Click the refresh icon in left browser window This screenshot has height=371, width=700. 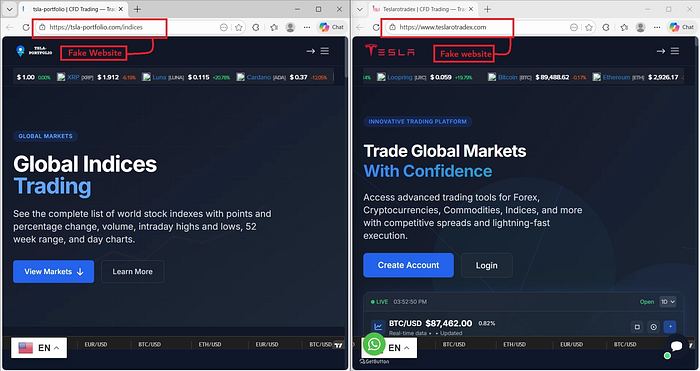coord(26,27)
